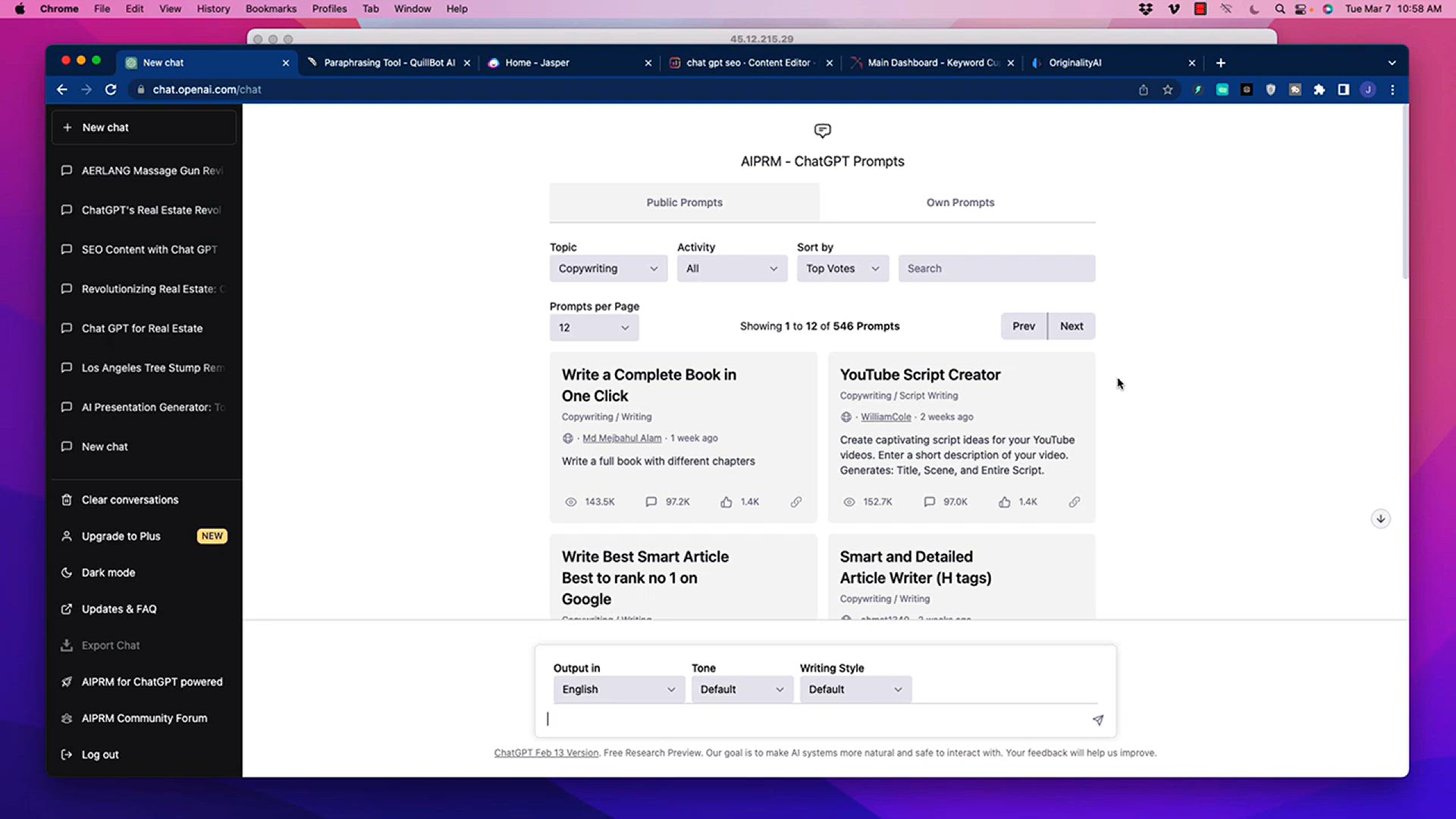The width and height of the screenshot is (1456, 819).
Task: Give a thumbs up to YouTube Script Creator
Action: [x=1004, y=501]
